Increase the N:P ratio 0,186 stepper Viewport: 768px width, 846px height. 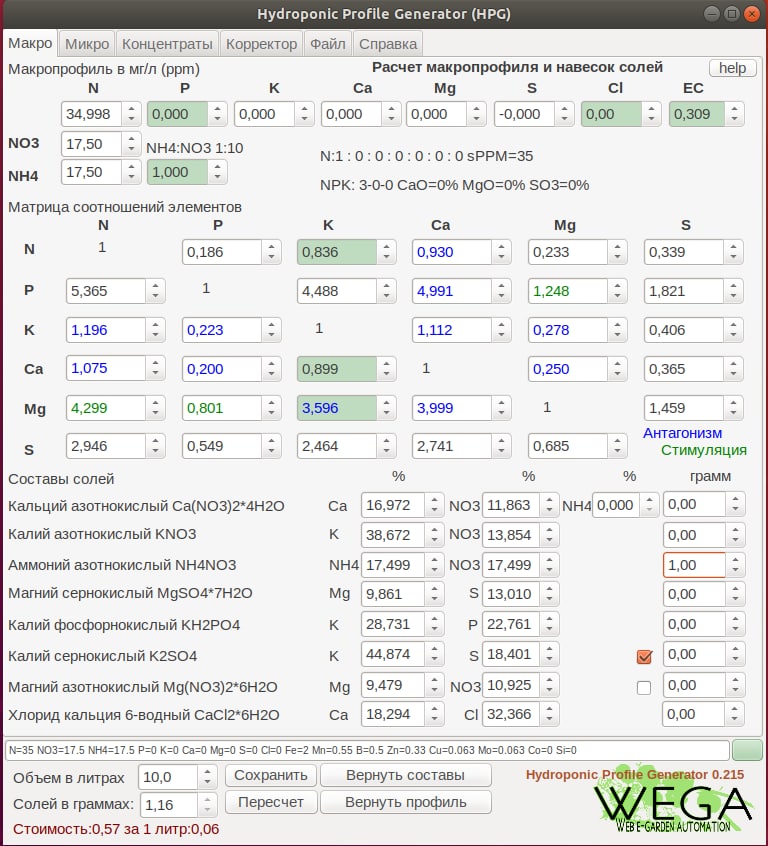point(271,247)
